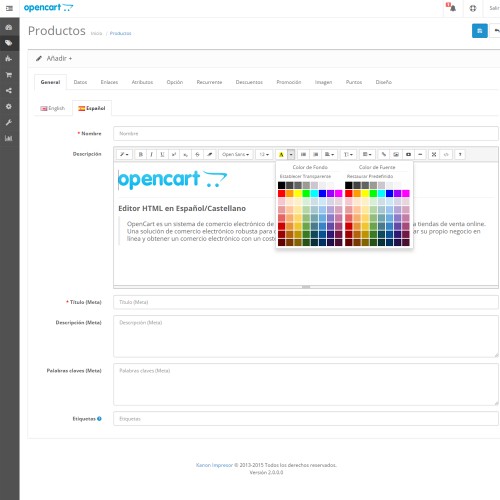Switch to the Descuentos tab
500x500 pixels.
(249, 82)
